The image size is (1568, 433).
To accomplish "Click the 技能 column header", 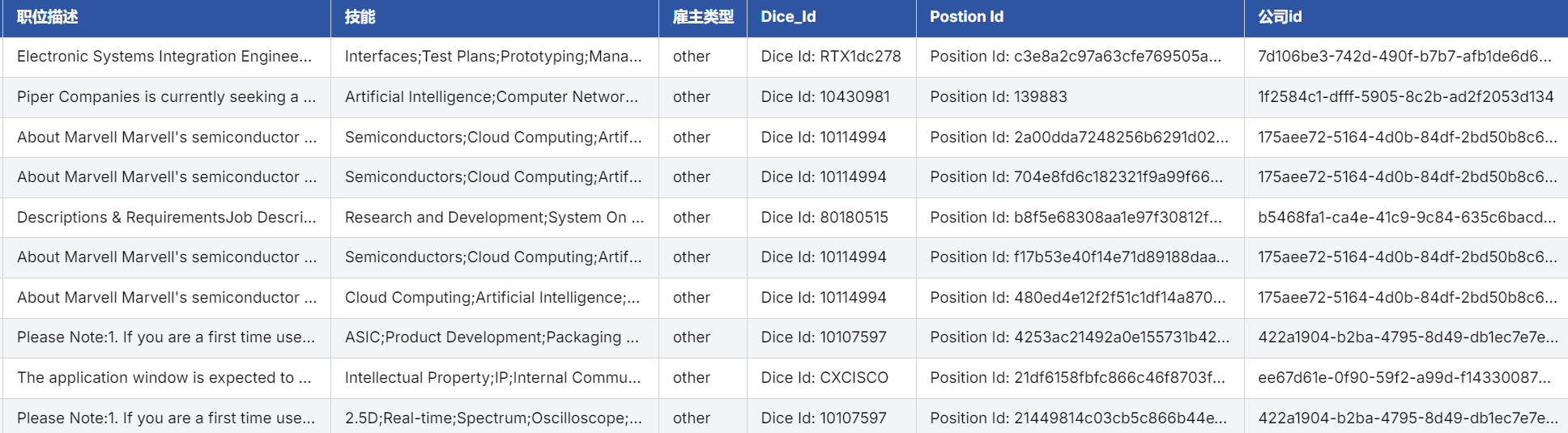I will pos(360,17).
